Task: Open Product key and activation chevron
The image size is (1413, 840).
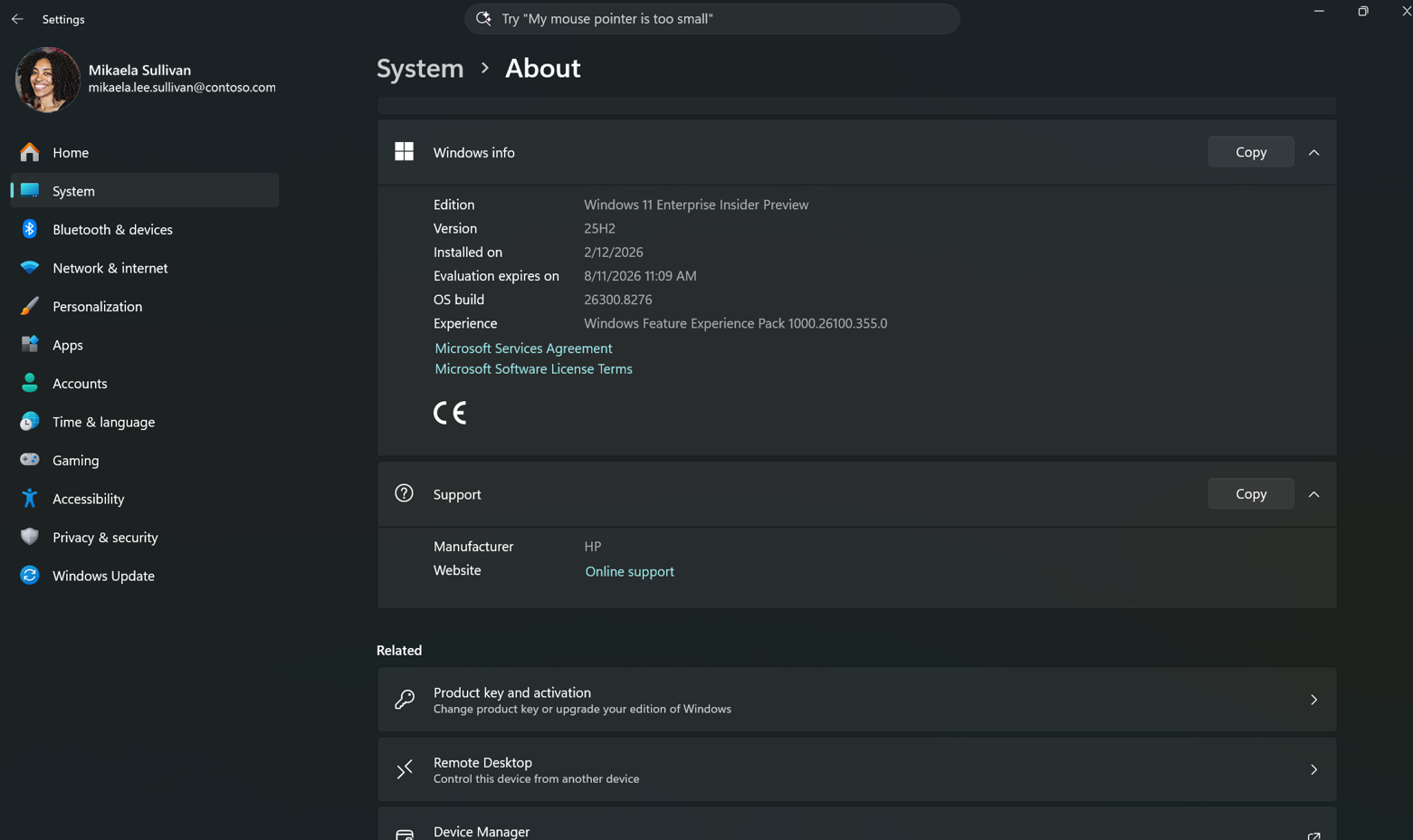Action: click(1313, 700)
